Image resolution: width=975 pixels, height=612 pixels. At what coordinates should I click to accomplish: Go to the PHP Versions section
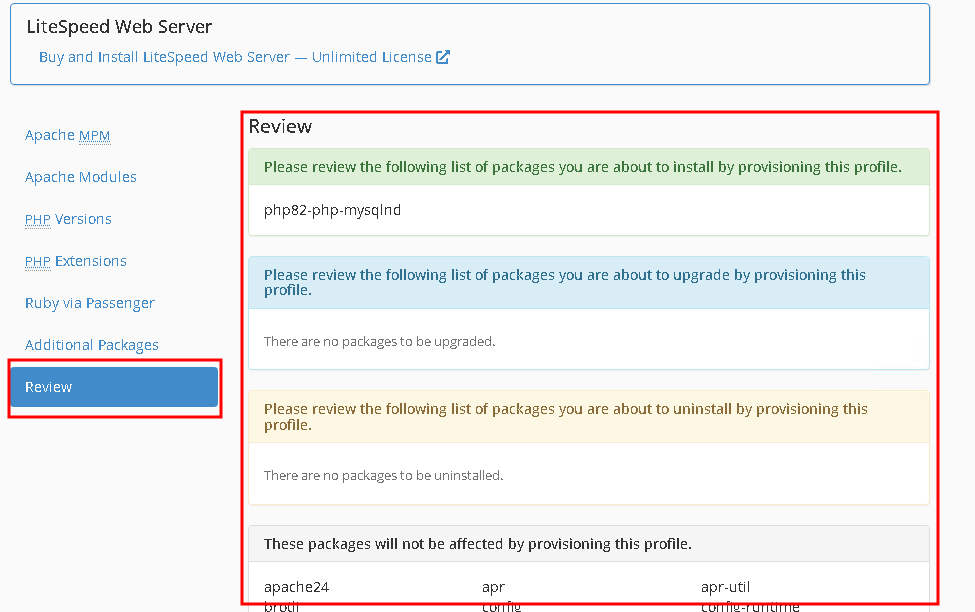[68, 219]
